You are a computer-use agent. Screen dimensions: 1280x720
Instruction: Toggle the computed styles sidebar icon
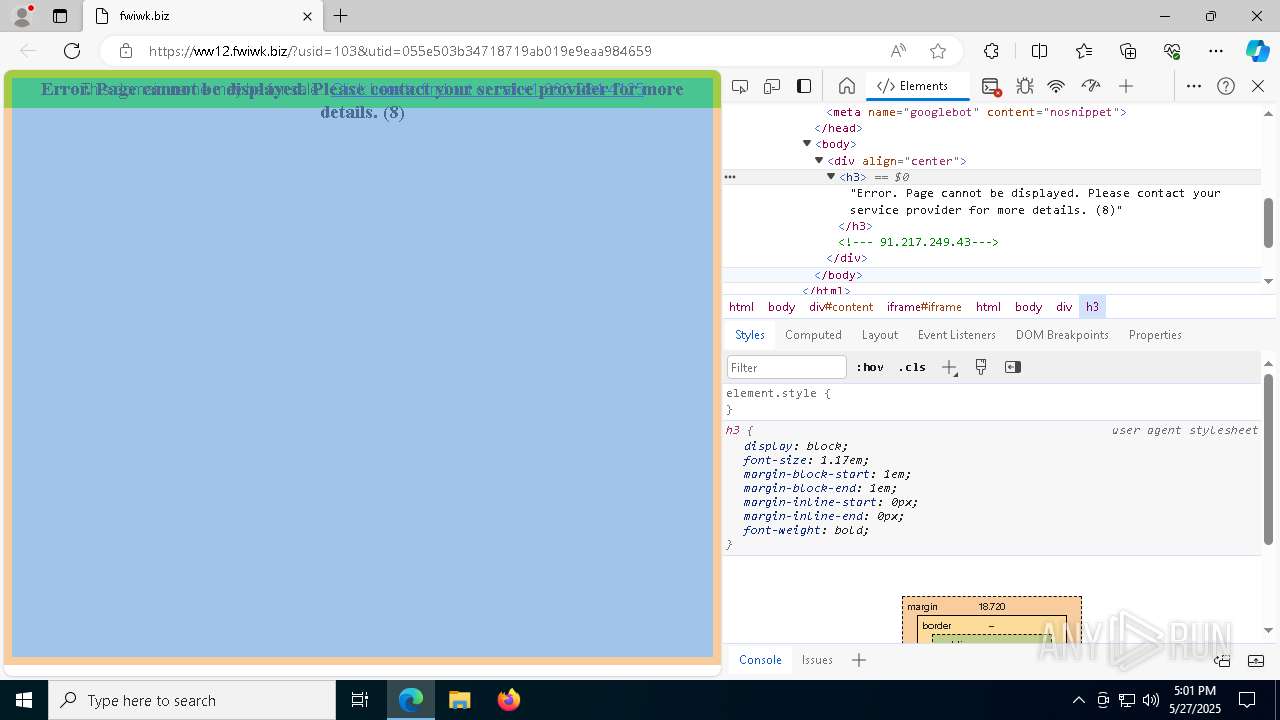coord(1013,367)
